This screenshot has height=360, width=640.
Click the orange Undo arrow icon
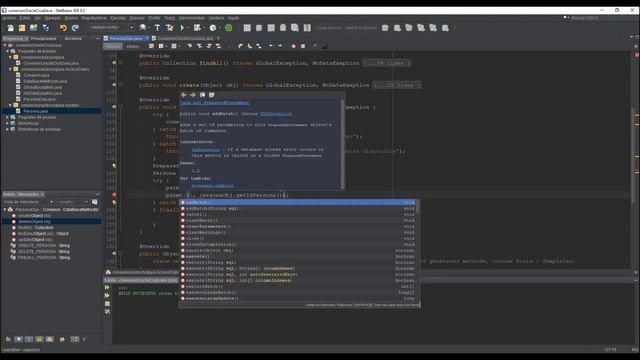click(63, 28)
